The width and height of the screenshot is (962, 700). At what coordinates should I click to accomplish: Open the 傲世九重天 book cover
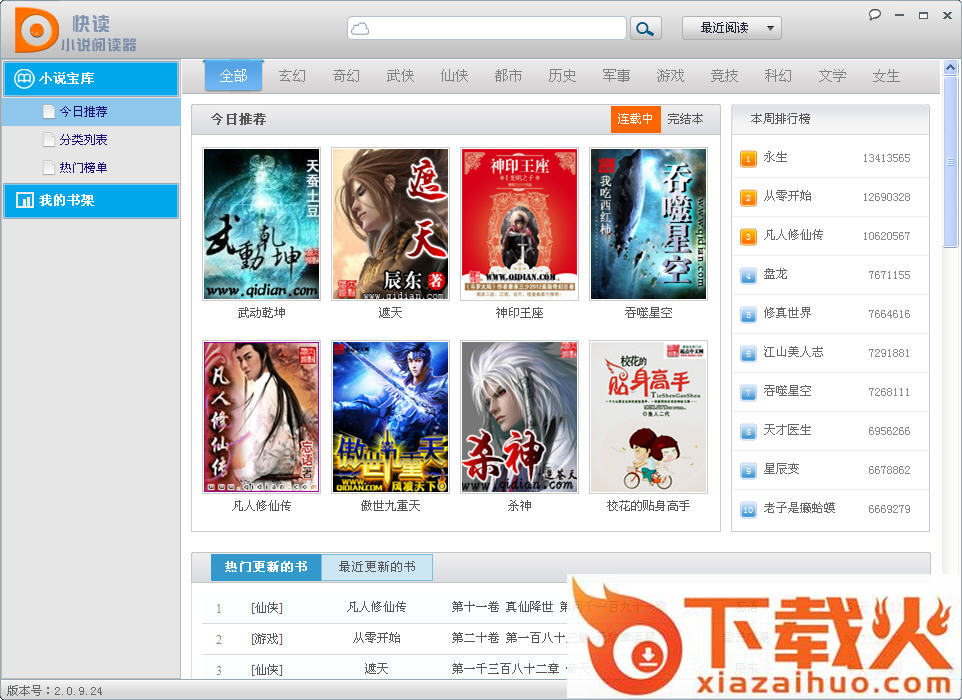click(390, 417)
